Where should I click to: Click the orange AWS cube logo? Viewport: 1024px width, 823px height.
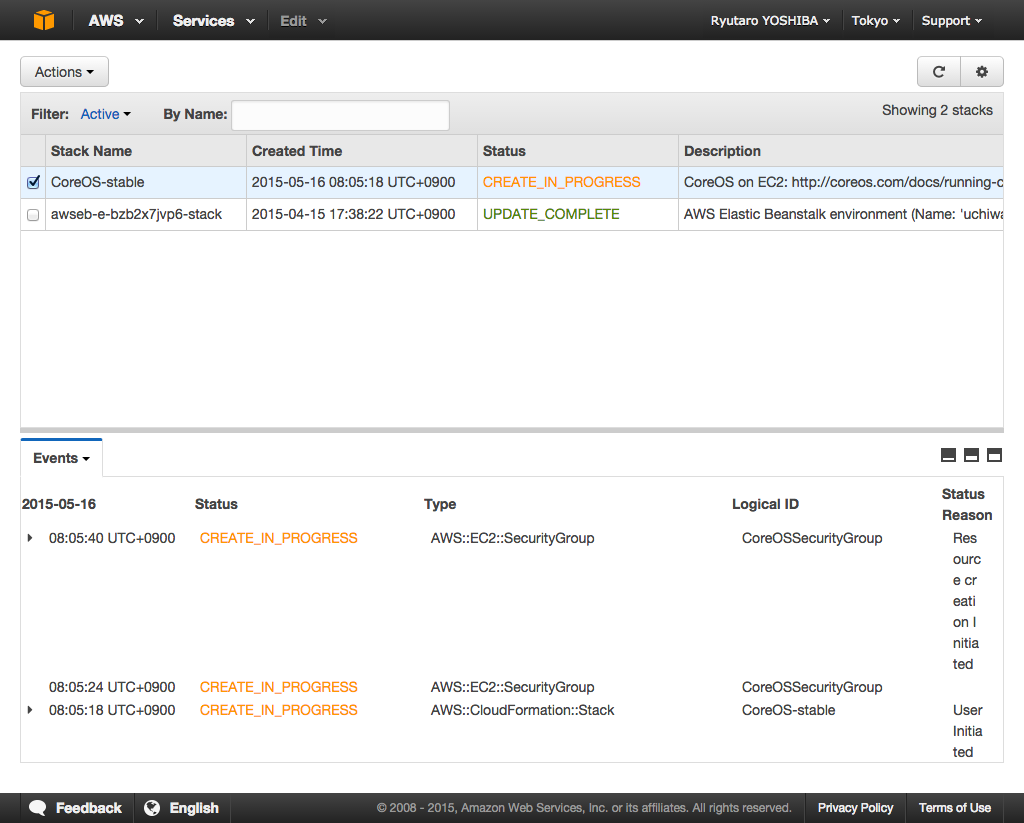click(x=44, y=20)
